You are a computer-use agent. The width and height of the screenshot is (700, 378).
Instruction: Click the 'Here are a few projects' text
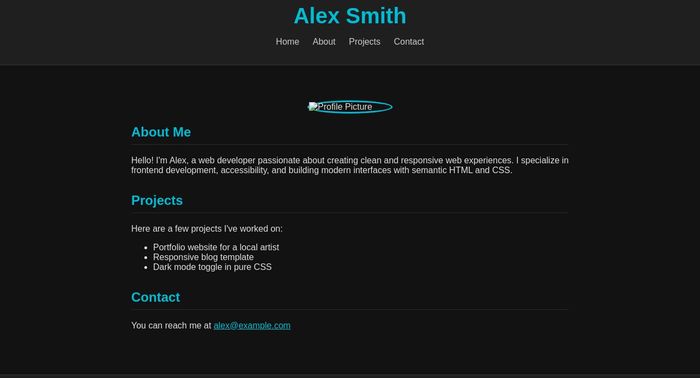pos(207,228)
